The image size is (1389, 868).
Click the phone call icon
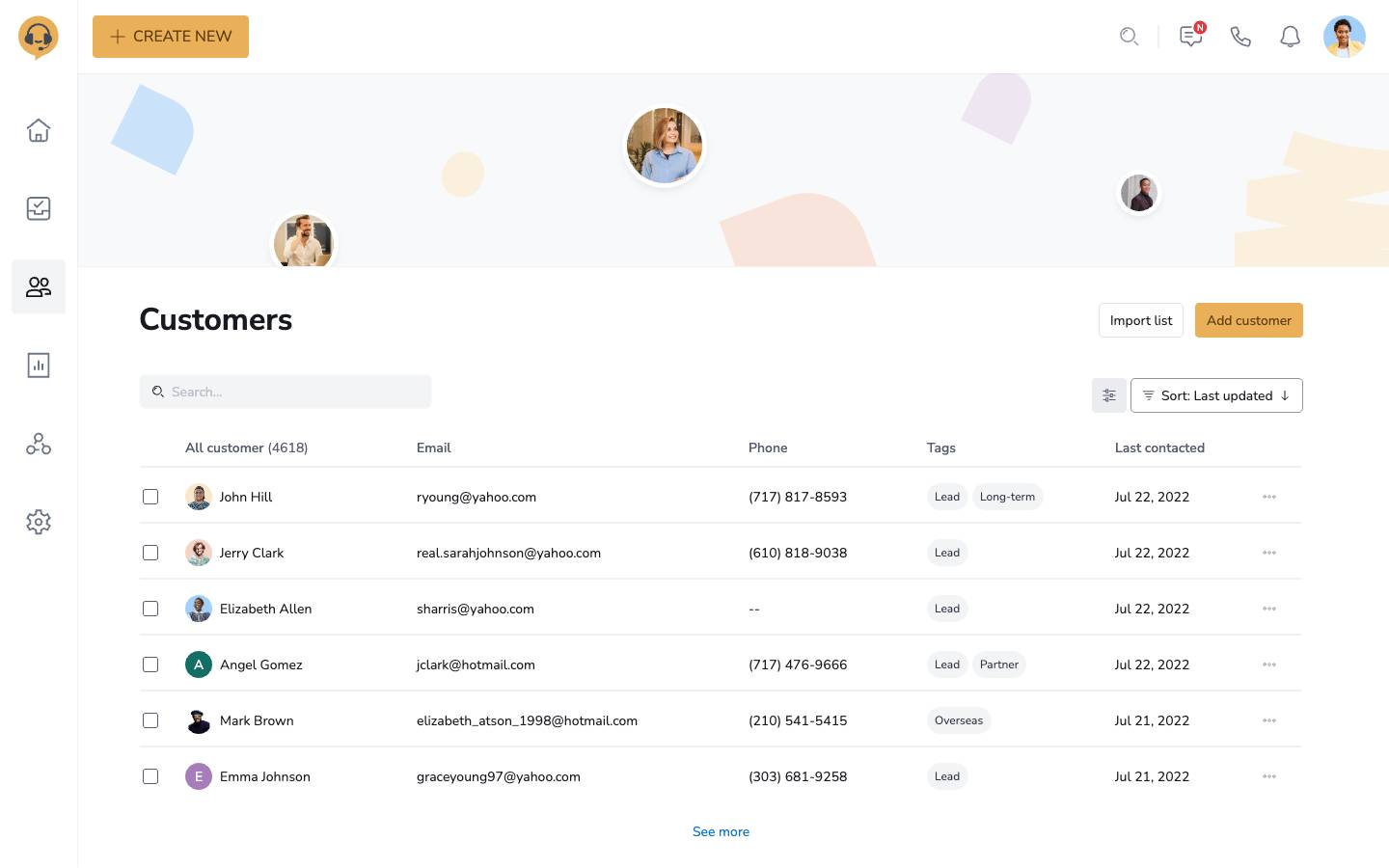pos(1240,37)
